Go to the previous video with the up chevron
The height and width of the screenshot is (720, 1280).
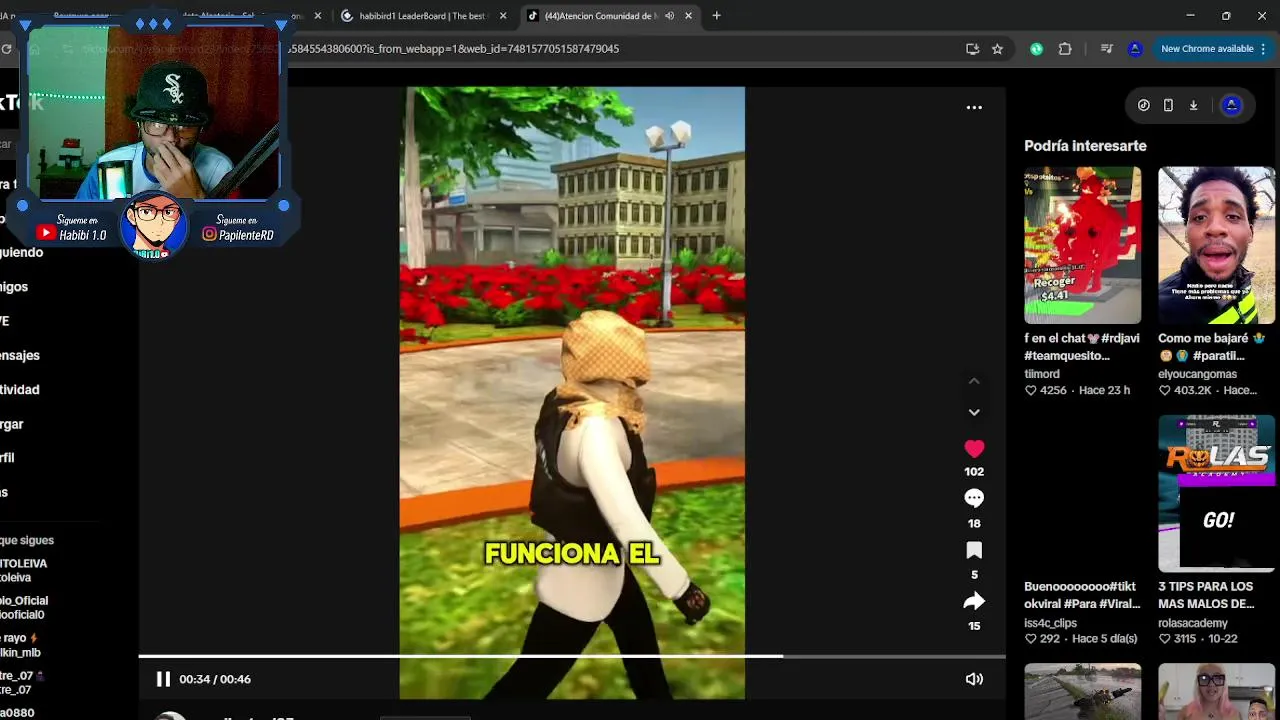click(x=974, y=381)
